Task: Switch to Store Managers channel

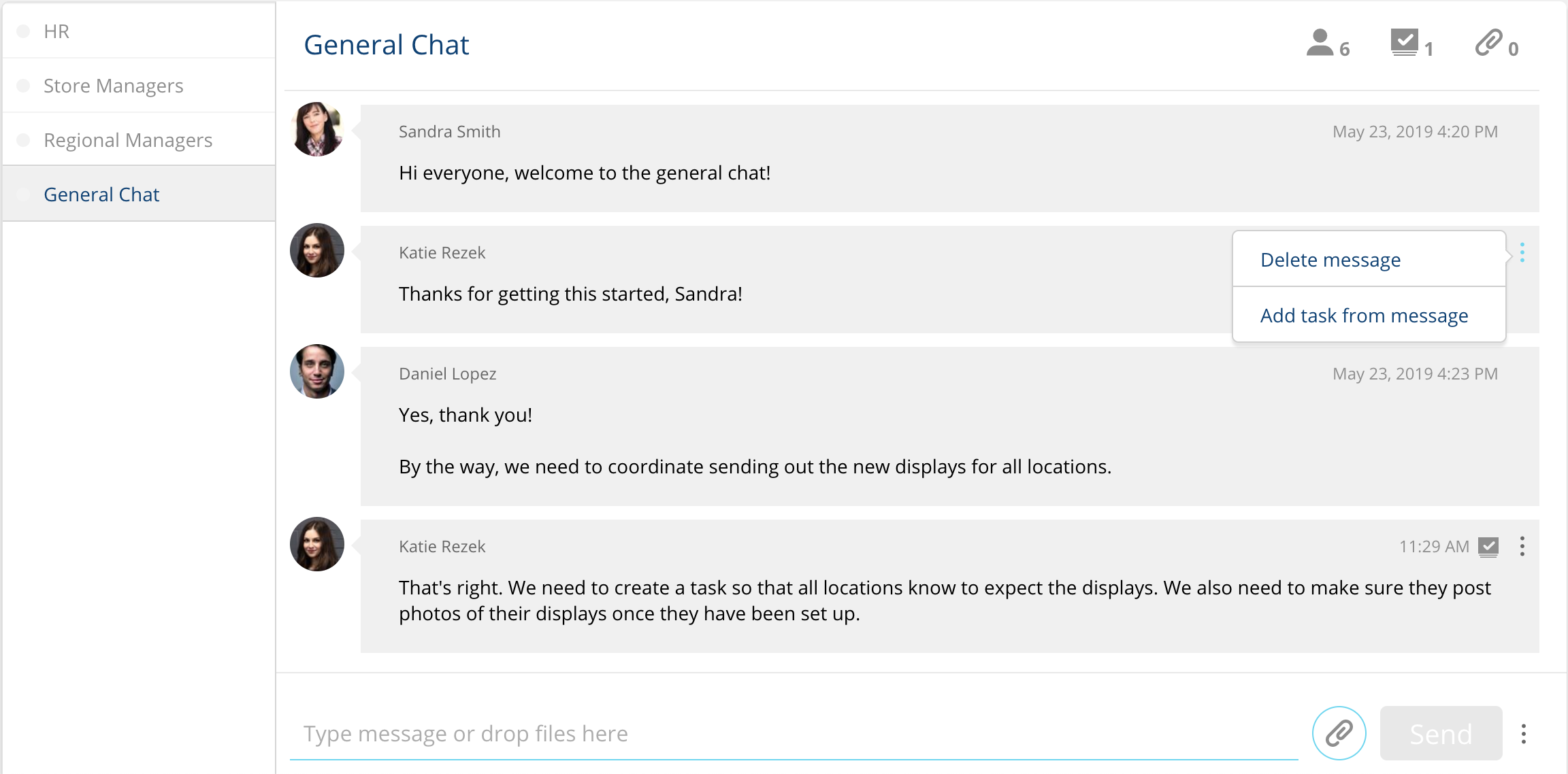Action: pos(113,86)
